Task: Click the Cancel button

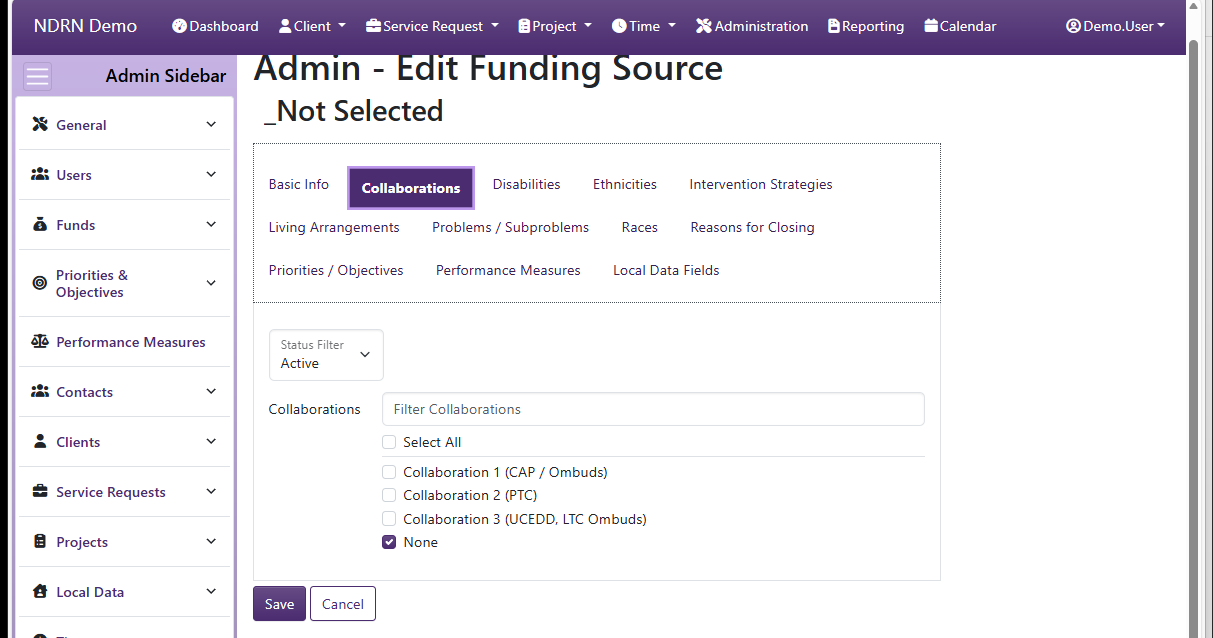Action: point(343,604)
